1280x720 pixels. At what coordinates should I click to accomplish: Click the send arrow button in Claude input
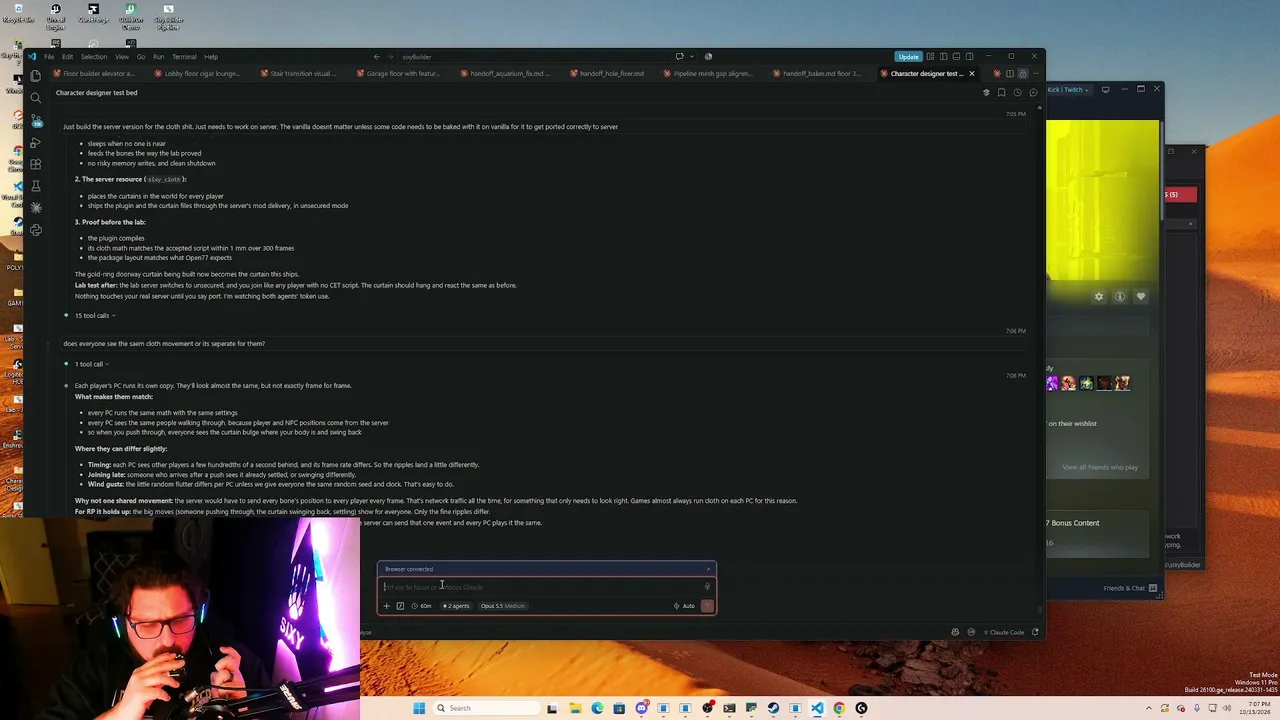(x=707, y=606)
